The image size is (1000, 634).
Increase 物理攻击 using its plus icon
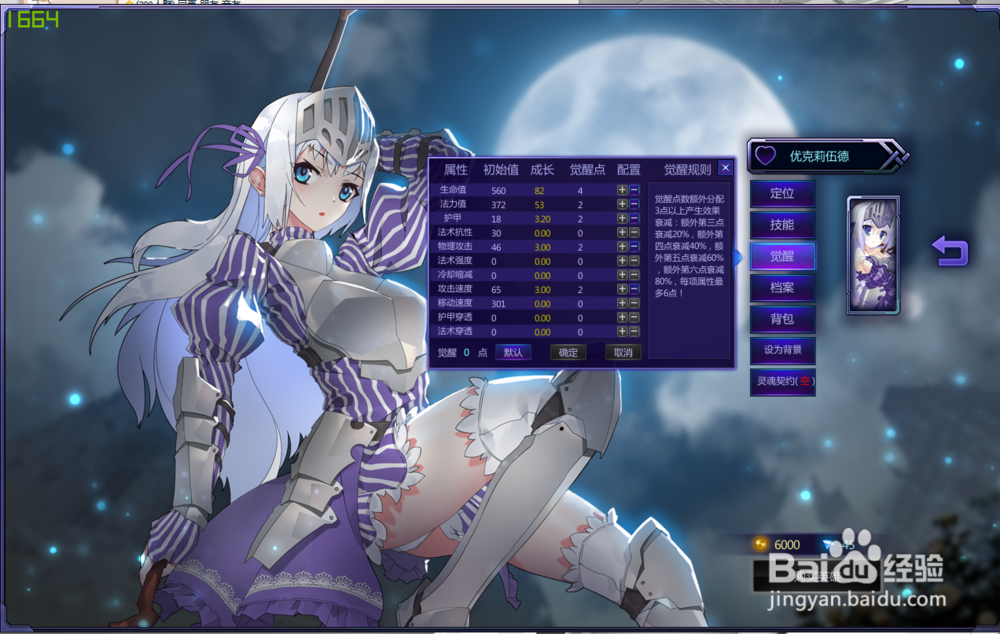[x=622, y=246]
